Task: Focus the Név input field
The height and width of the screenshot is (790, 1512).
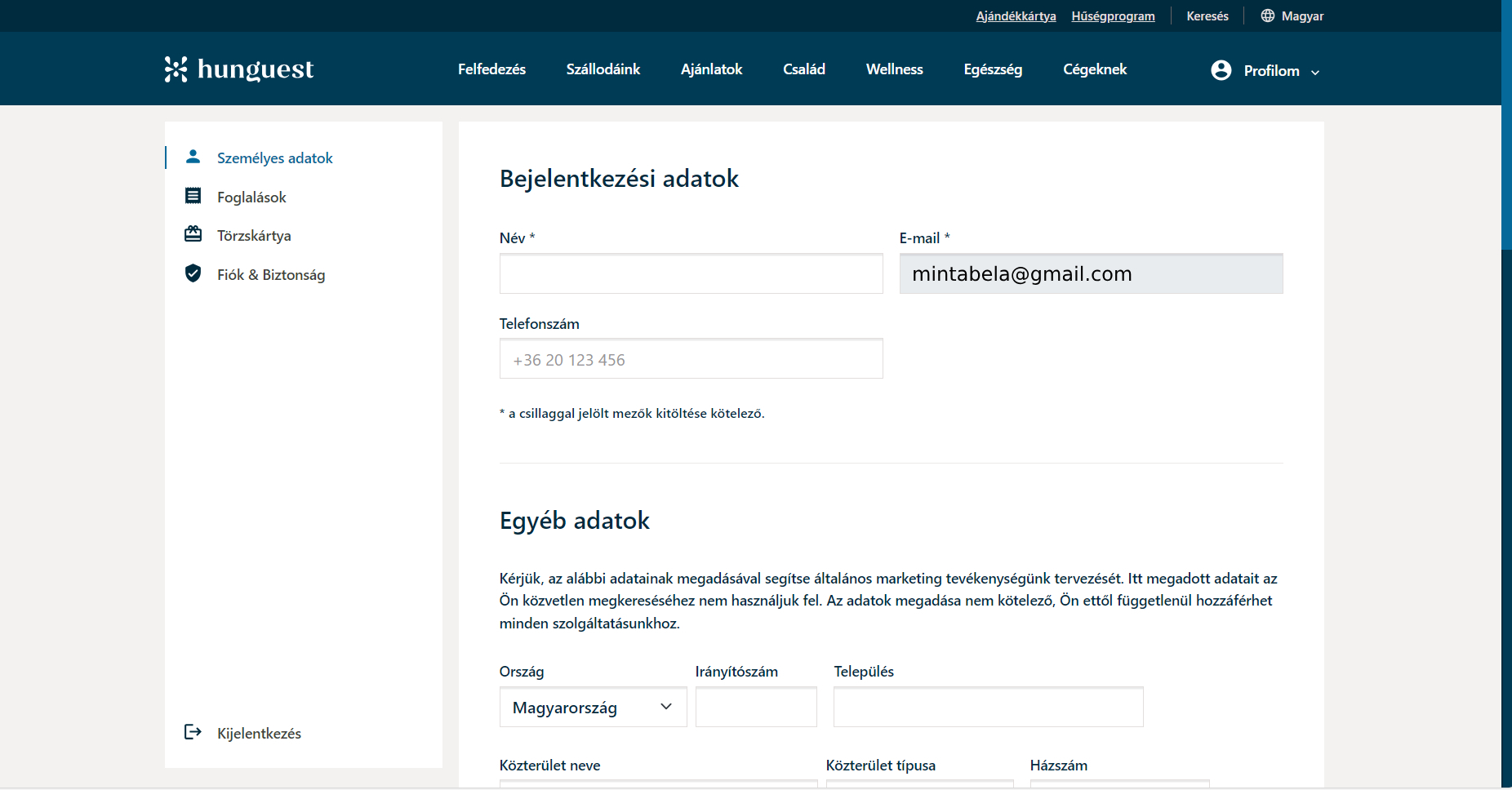Action: click(691, 273)
